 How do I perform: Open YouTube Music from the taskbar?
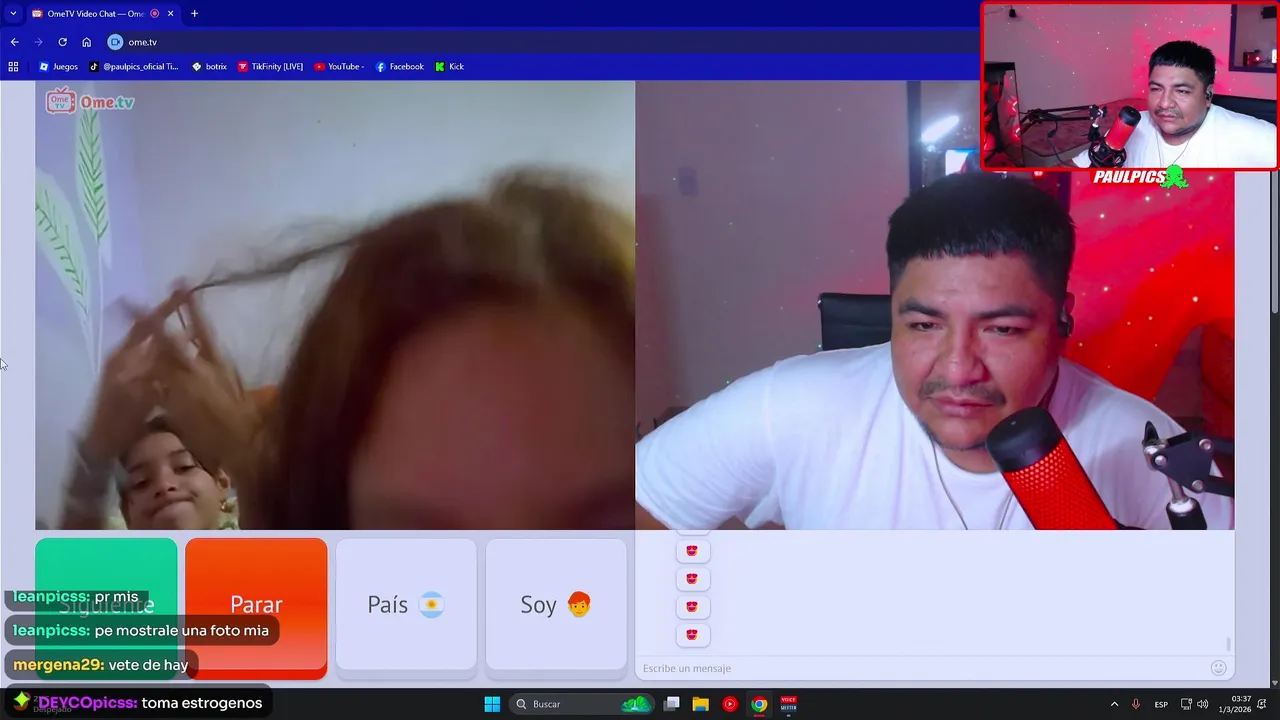(730, 704)
